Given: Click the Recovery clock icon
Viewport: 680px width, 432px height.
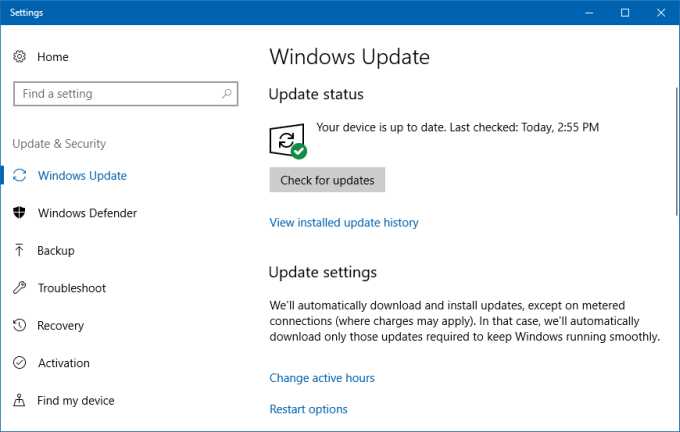Looking at the screenshot, I should pos(20,325).
